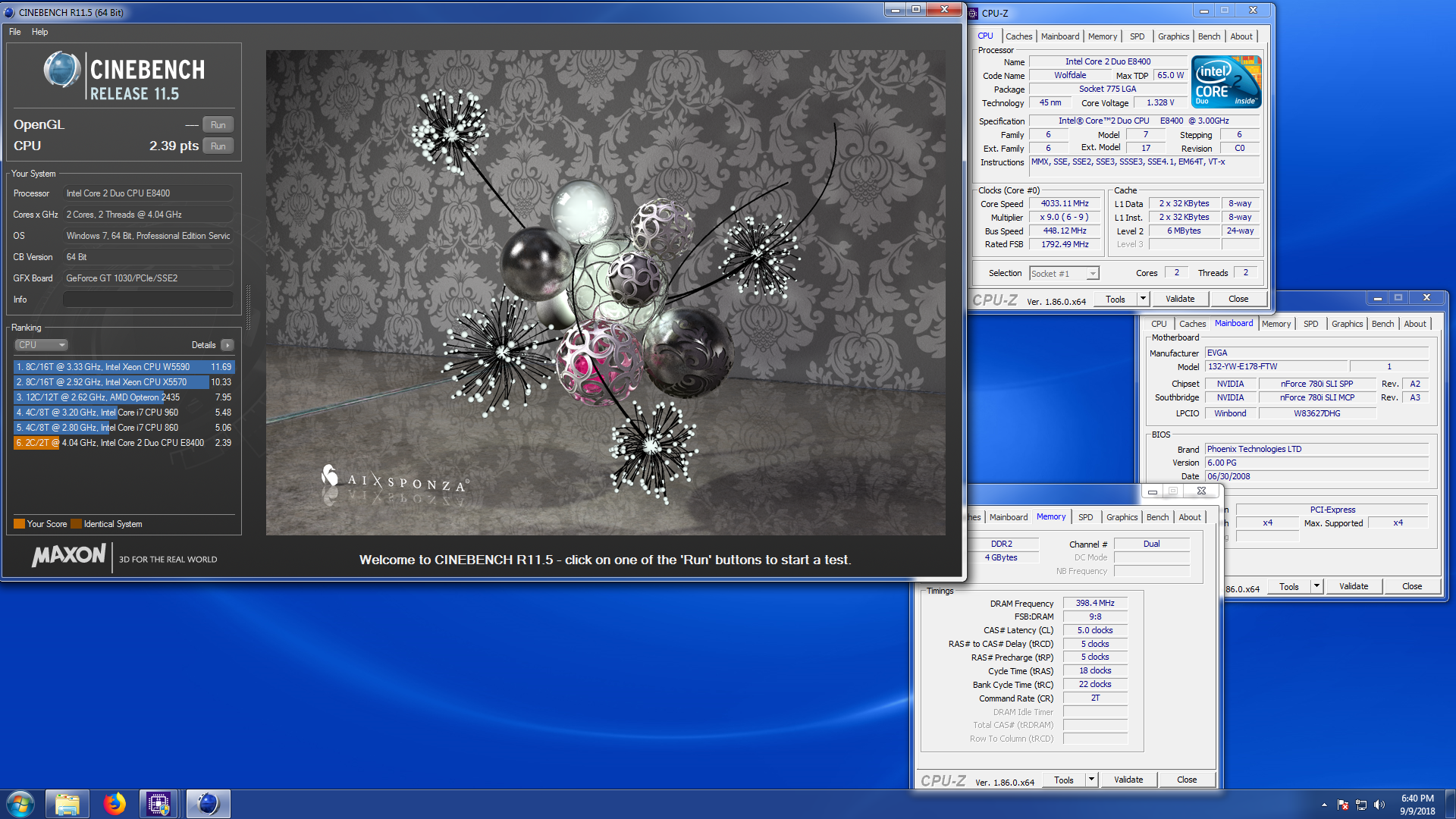1456x819 pixels.
Task: Click the Windows Start orb
Action: pyautogui.click(x=20, y=804)
